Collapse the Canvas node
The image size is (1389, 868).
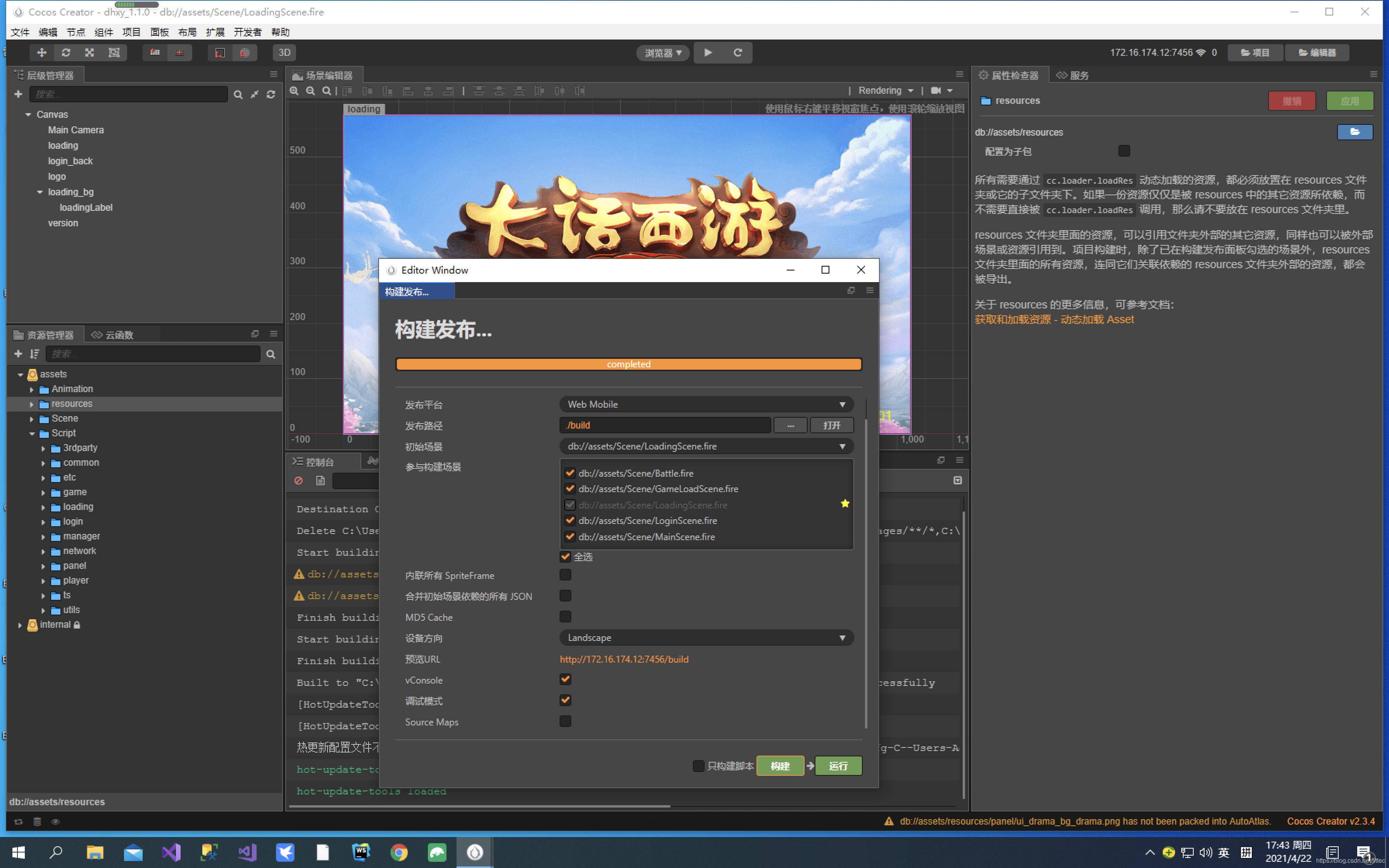pos(28,115)
